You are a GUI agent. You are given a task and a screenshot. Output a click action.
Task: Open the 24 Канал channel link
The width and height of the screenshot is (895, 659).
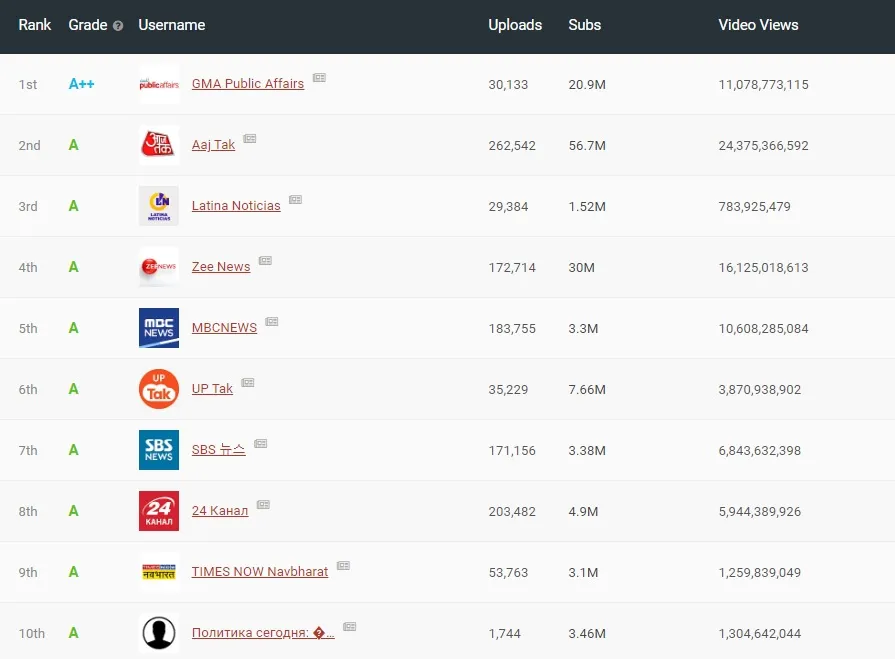(x=220, y=511)
